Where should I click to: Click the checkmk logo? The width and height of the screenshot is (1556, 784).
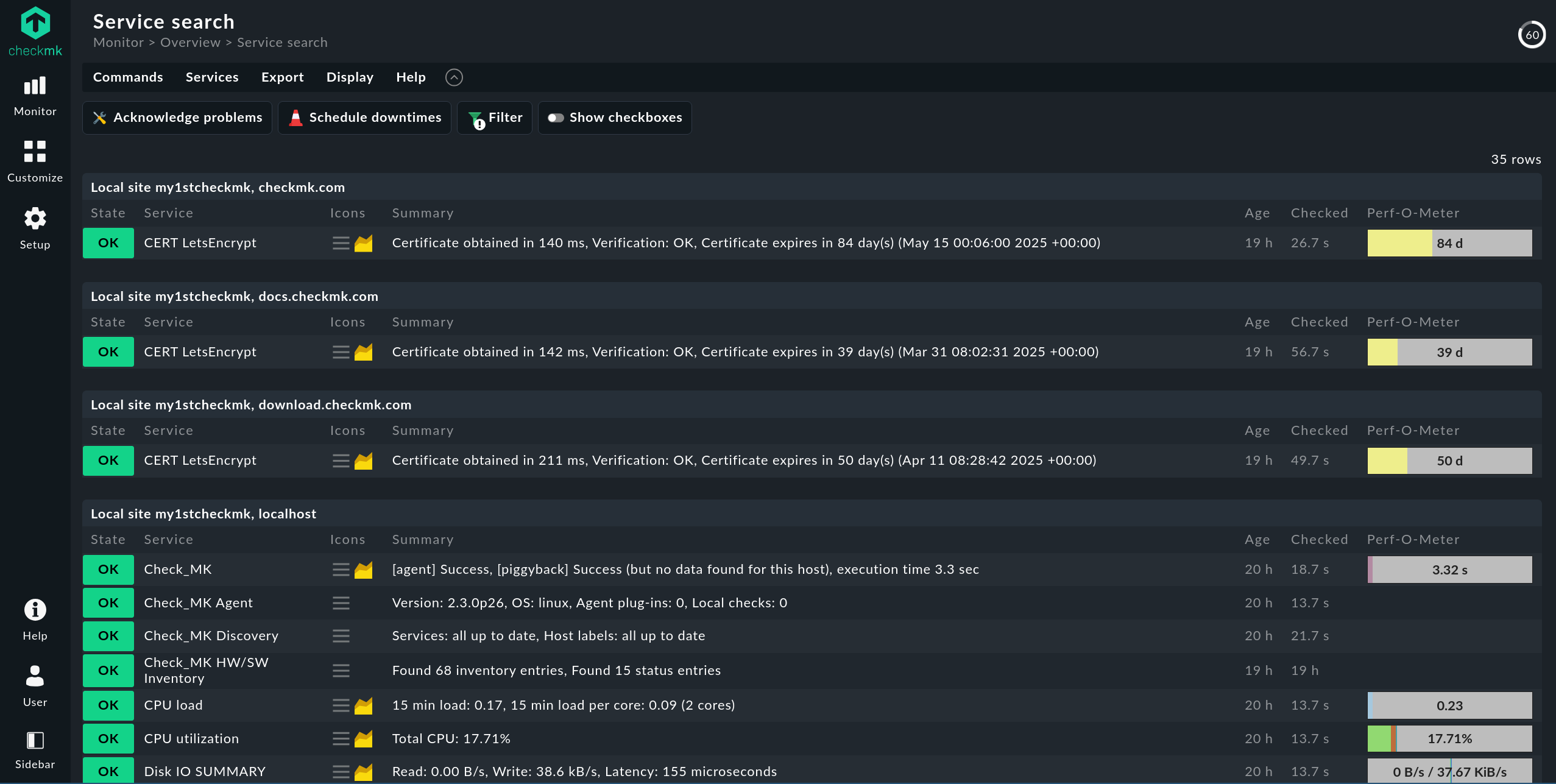click(35, 32)
